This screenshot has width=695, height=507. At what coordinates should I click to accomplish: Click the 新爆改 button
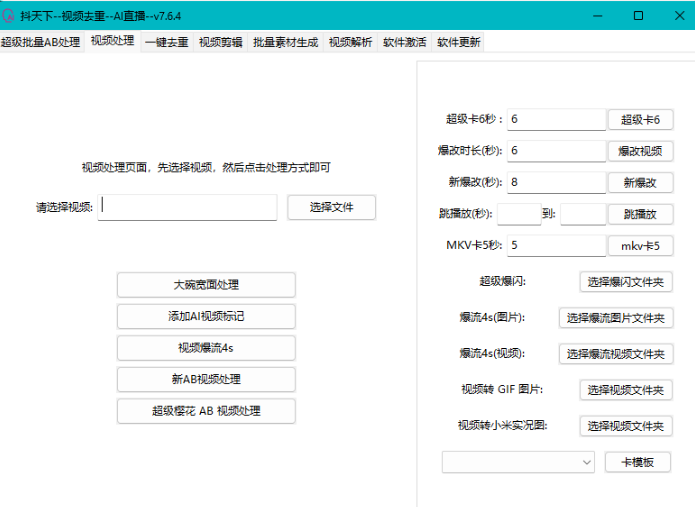tap(640, 183)
